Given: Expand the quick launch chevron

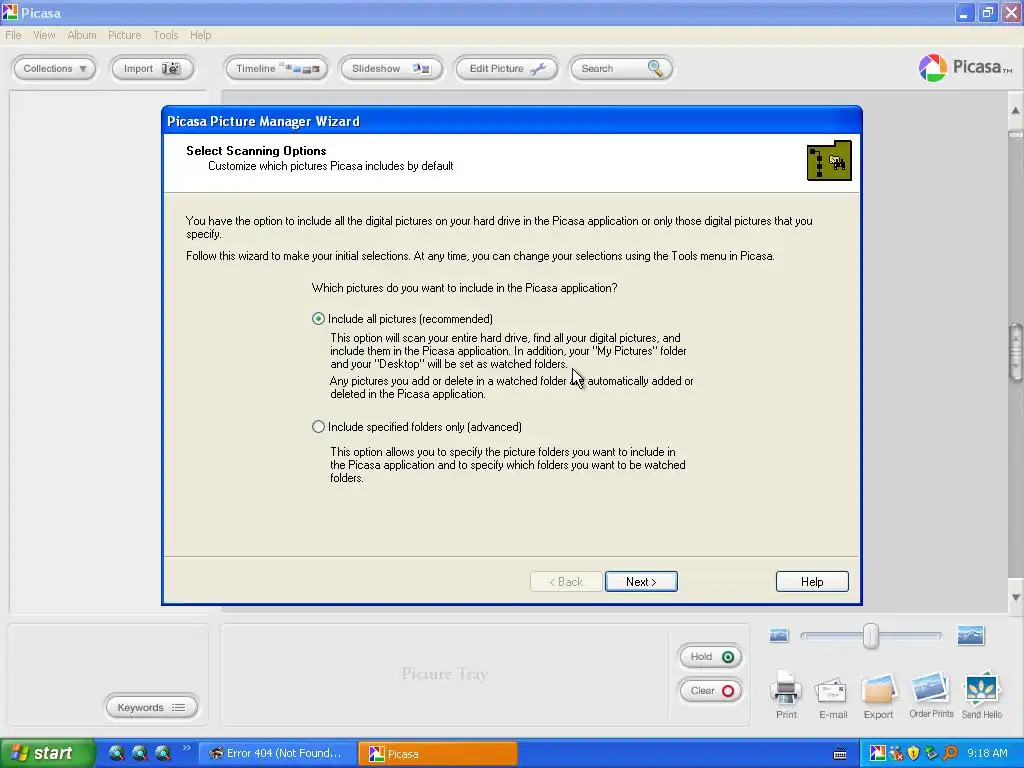Looking at the screenshot, I should 186,748.
